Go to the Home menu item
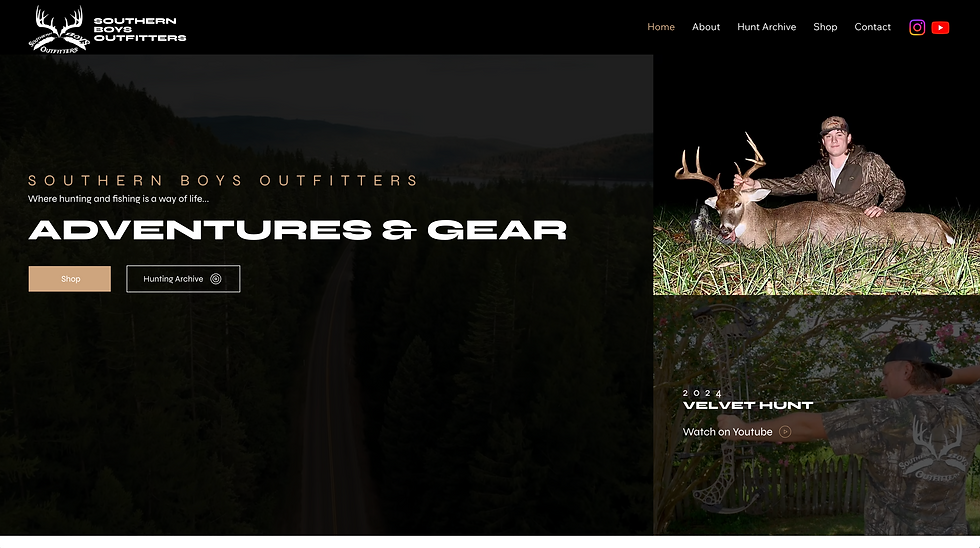This screenshot has height=548, width=980. click(x=661, y=27)
